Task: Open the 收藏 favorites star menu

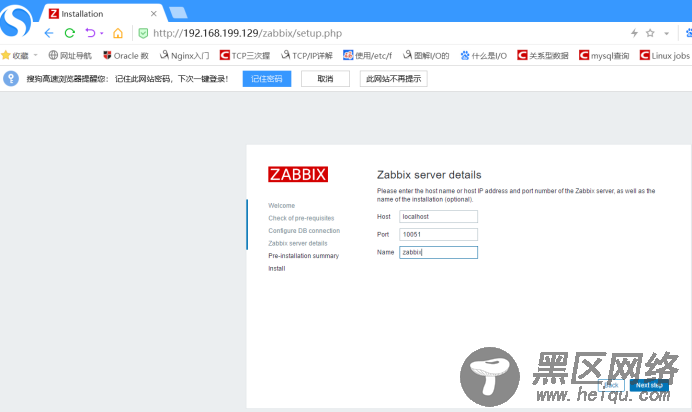Action: tap(15, 56)
